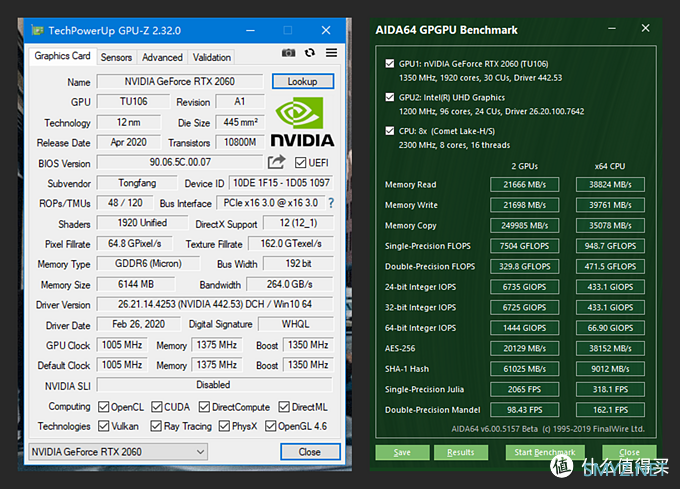Toggle the Ray Tracing checkbox
The image size is (680, 489).
[156, 426]
